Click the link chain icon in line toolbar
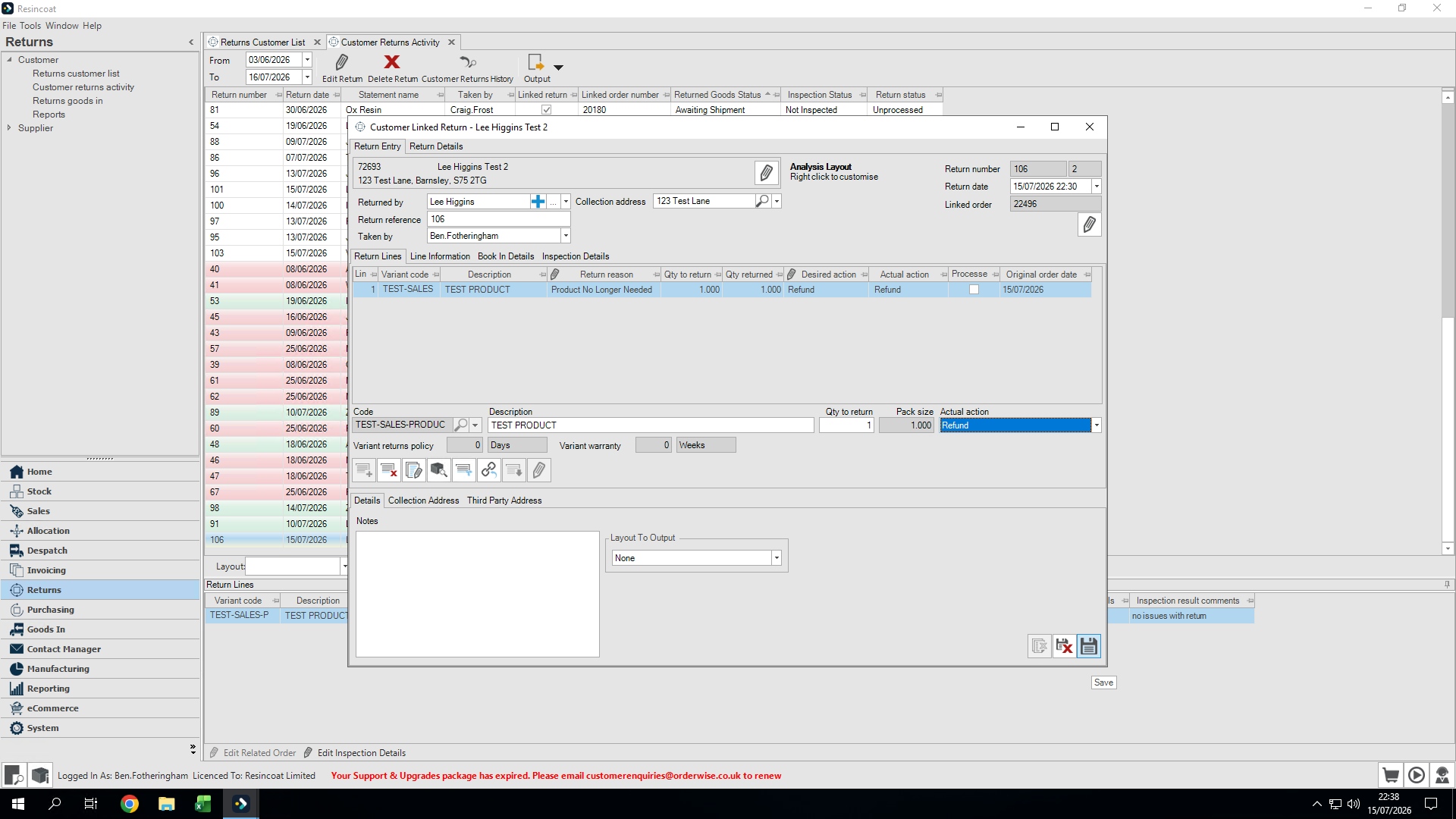Image resolution: width=1456 pixels, height=819 pixels. (x=489, y=471)
